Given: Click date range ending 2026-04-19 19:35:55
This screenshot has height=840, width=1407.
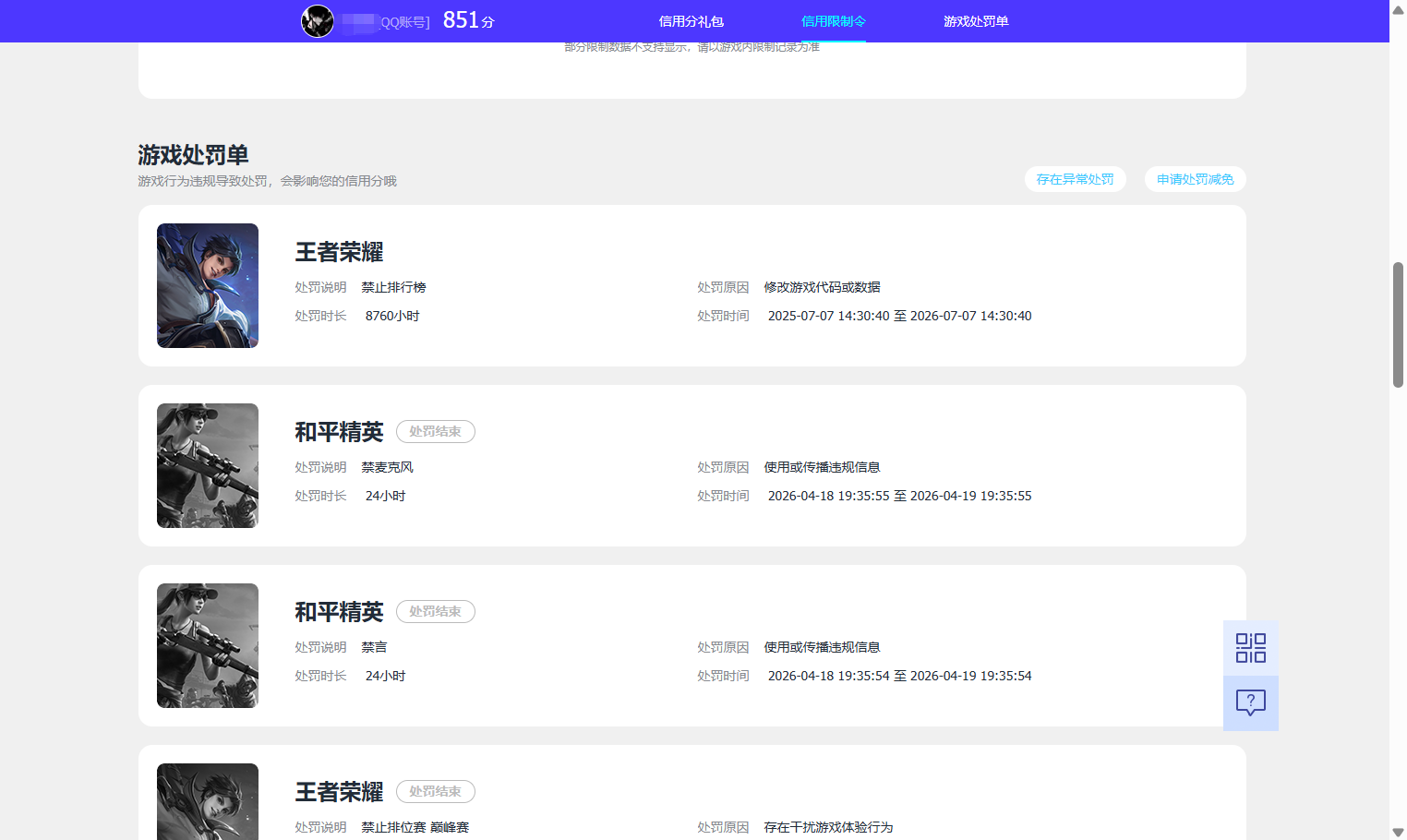Looking at the screenshot, I should pos(900,496).
